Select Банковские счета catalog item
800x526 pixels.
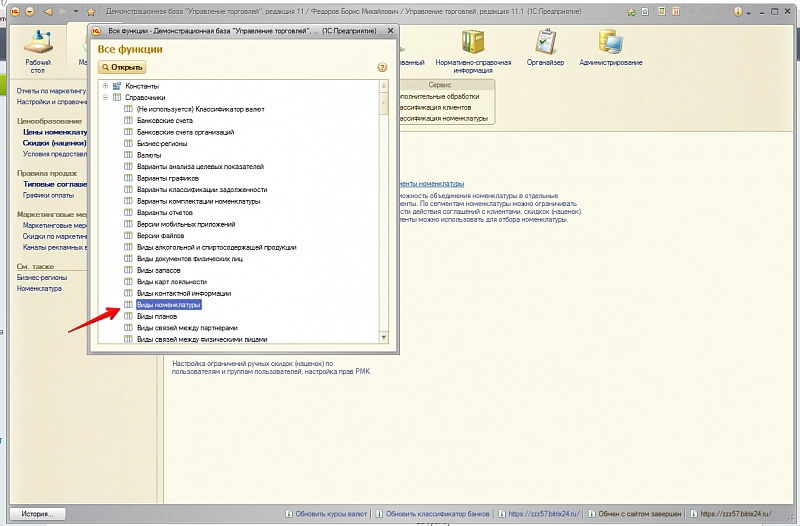[x=165, y=120]
